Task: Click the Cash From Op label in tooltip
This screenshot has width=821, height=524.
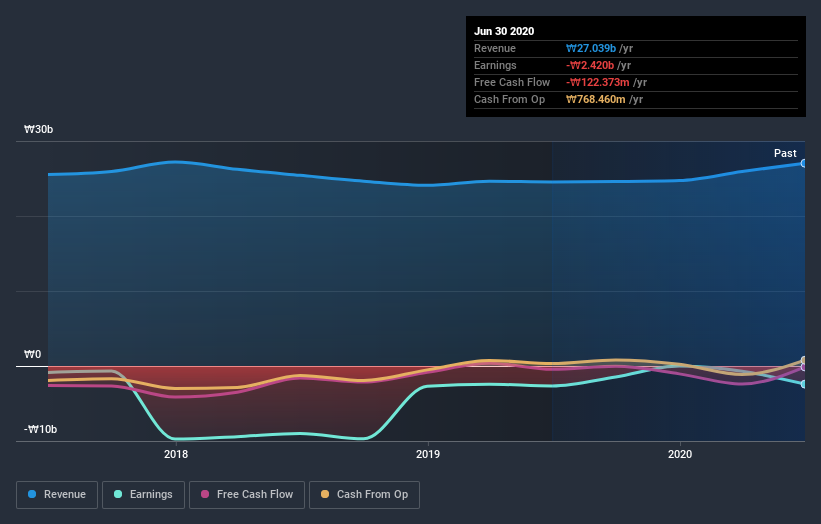Action: [x=509, y=99]
